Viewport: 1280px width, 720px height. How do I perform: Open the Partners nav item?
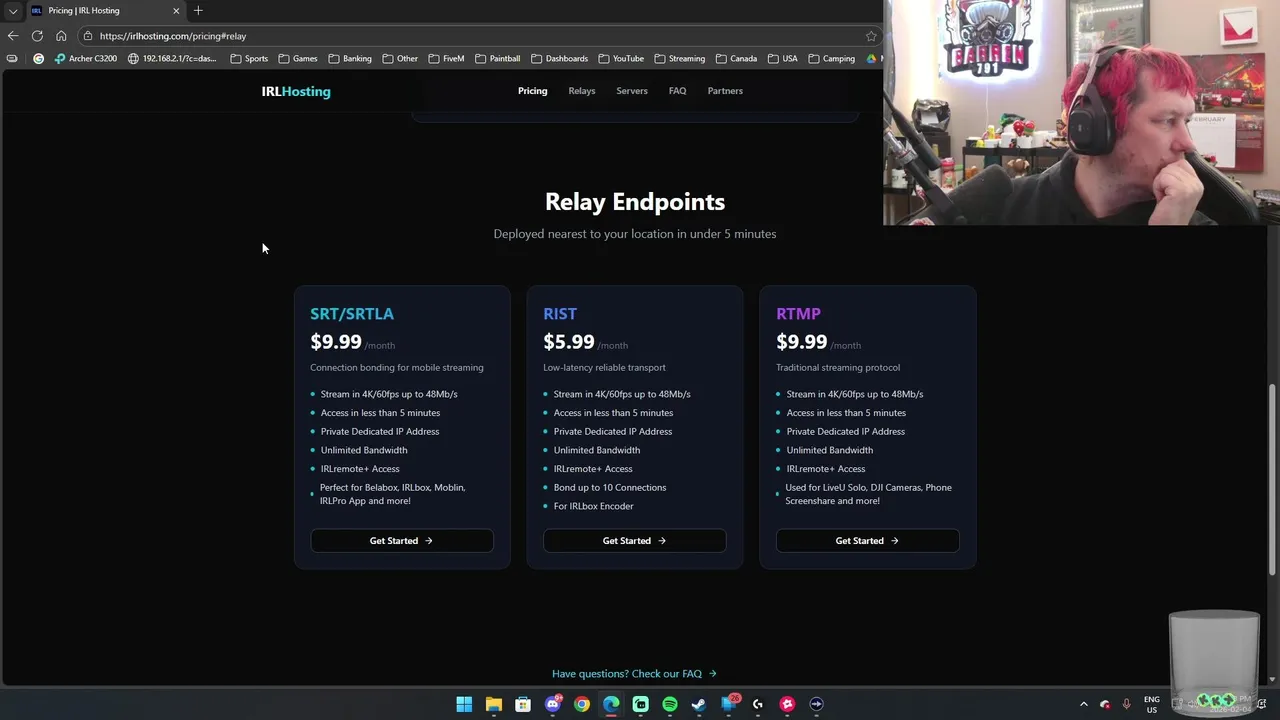[x=725, y=91]
